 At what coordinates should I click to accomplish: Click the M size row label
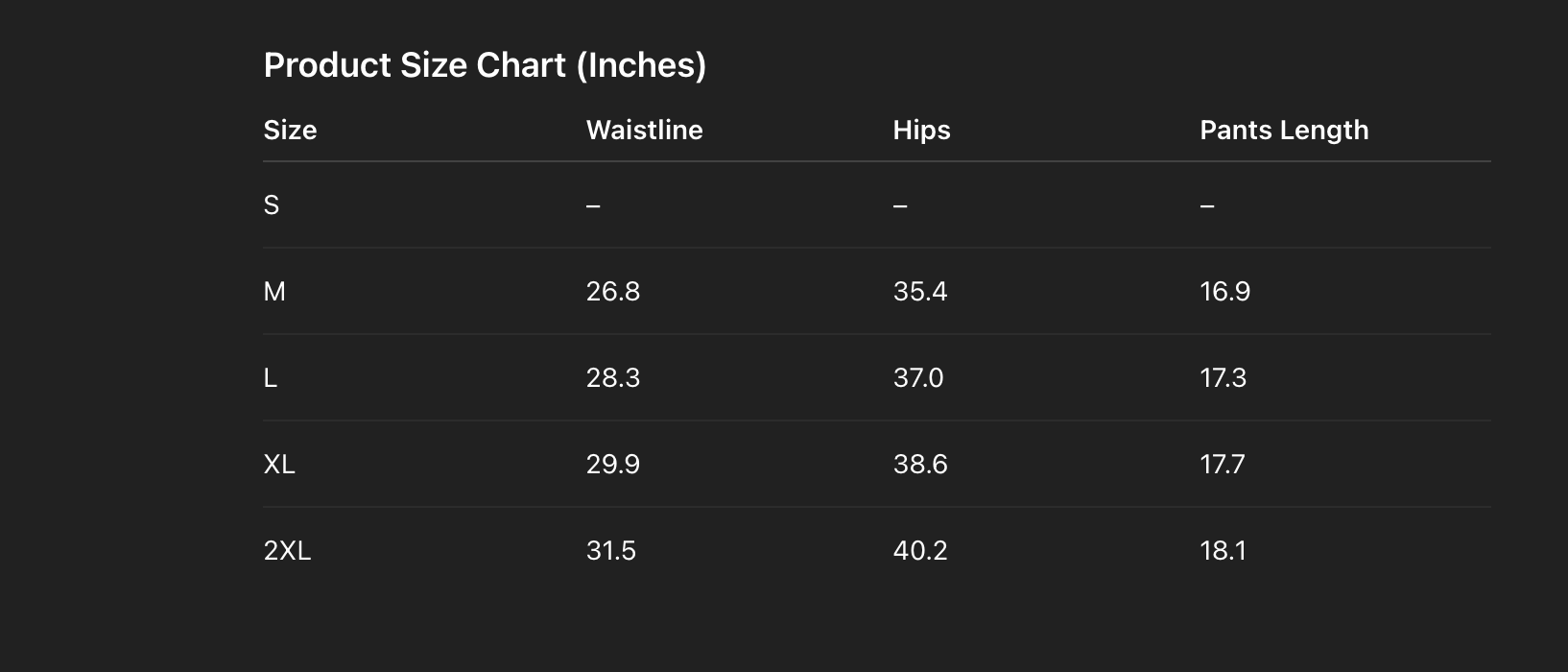274,292
